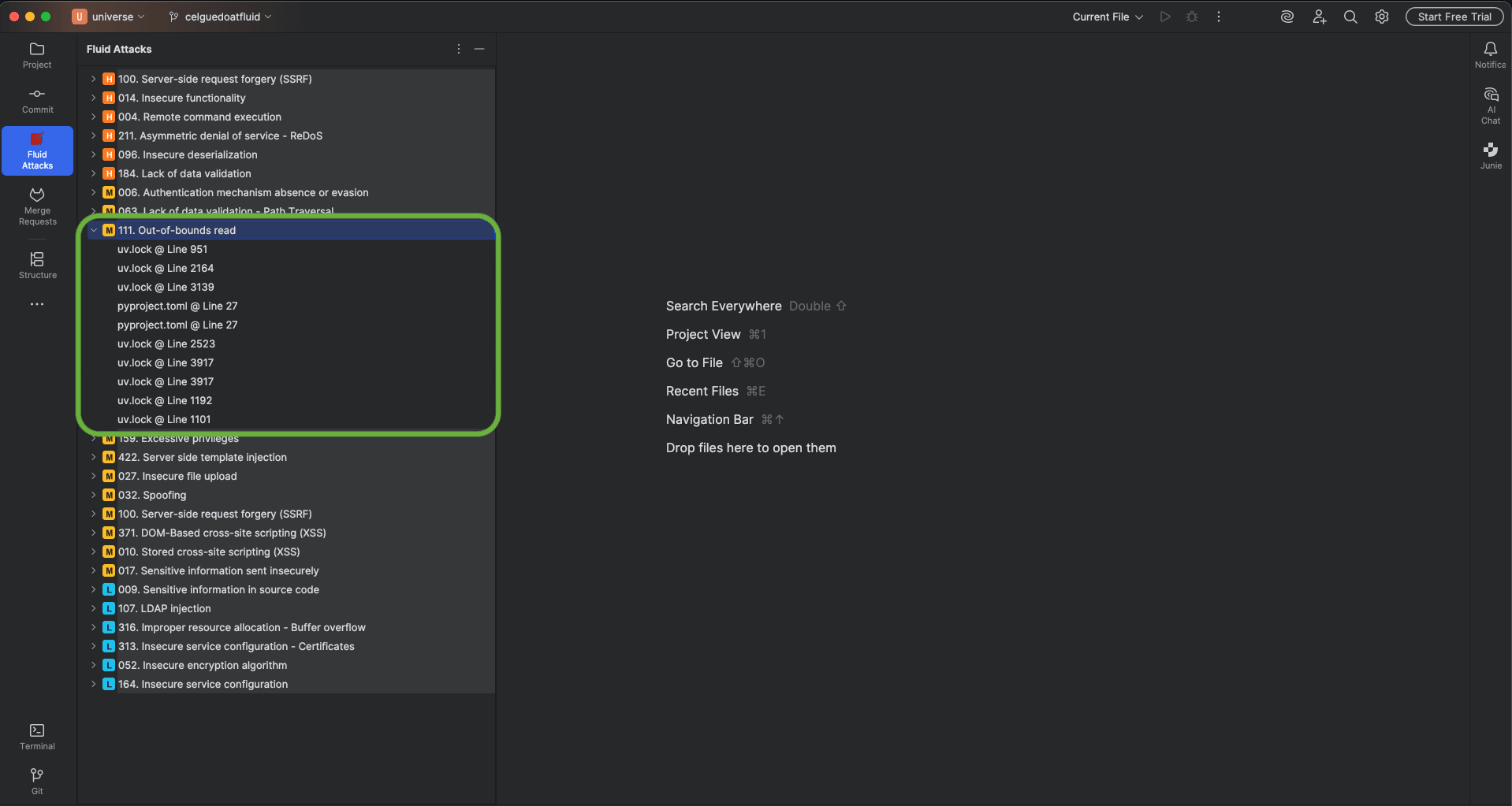Expand 096. Insecure deserialization node
Image resolution: width=1512 pixels, height=806 pixels.
point(93,154)
